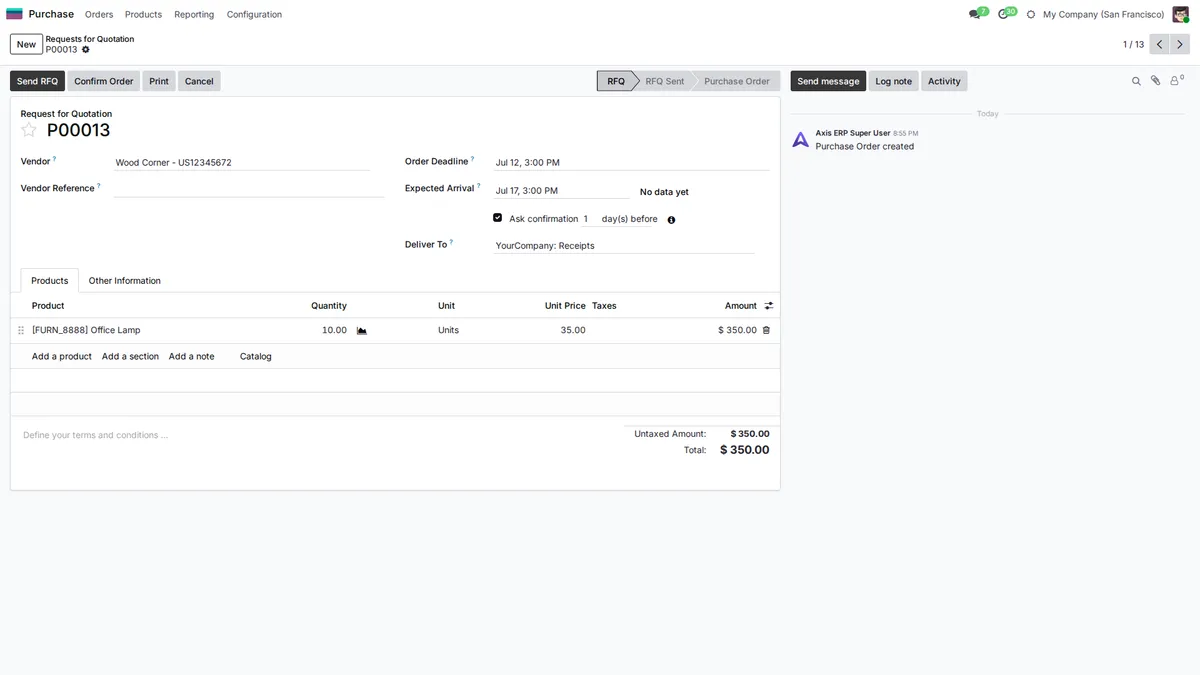1200x675 pixels.
Task: Go to the previous record arrow
Action: click(1160, 44)
